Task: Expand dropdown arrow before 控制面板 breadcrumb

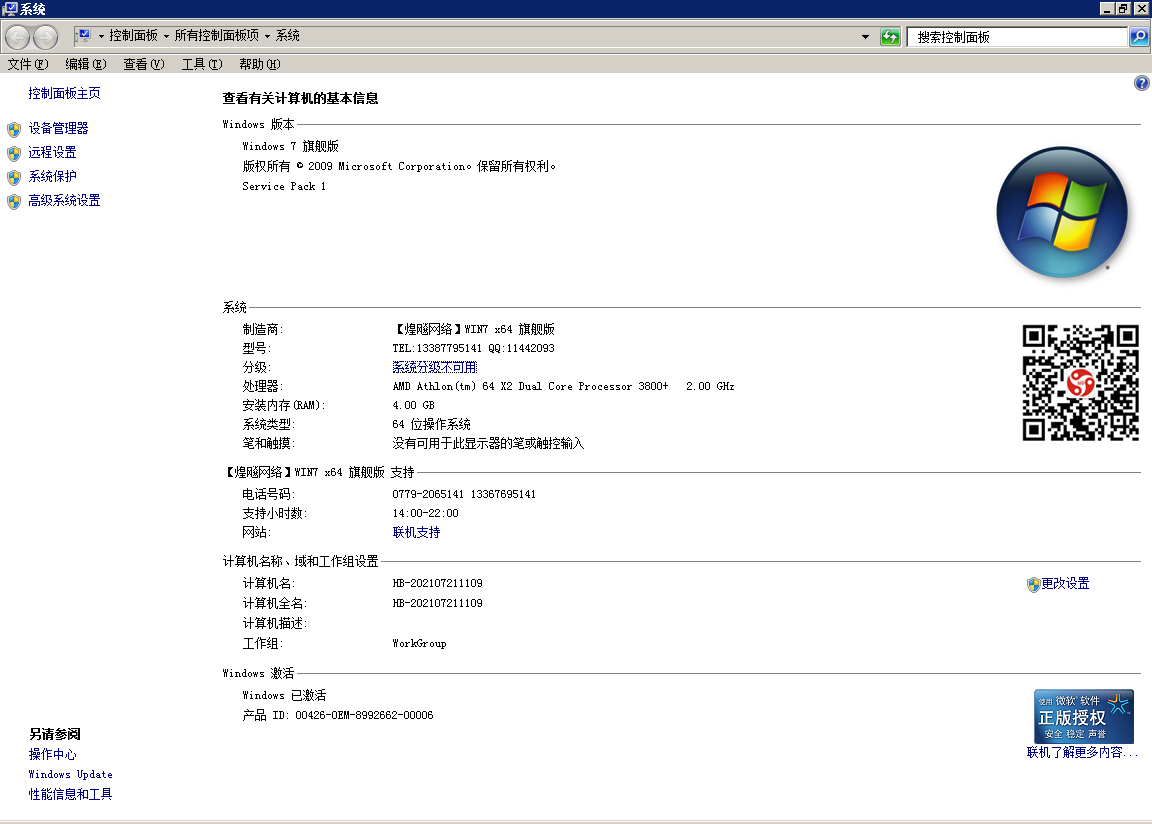Action: (101, 36)
